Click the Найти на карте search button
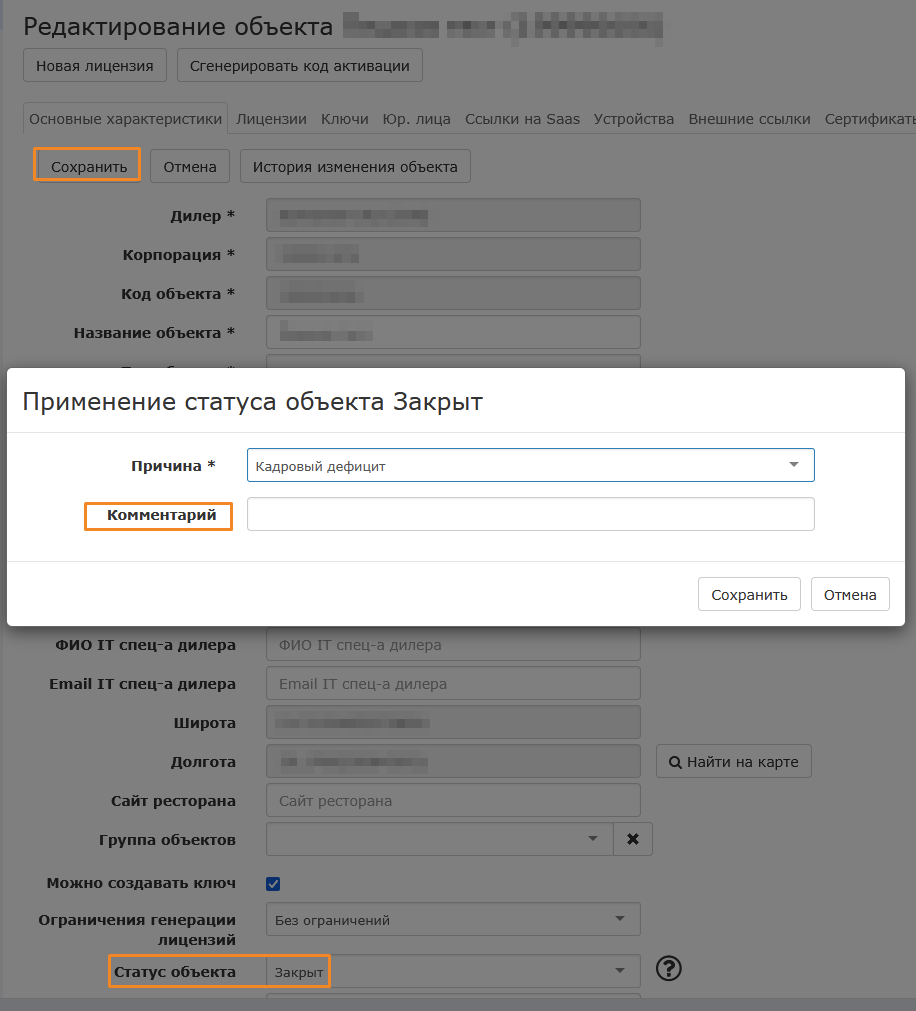 733,762
